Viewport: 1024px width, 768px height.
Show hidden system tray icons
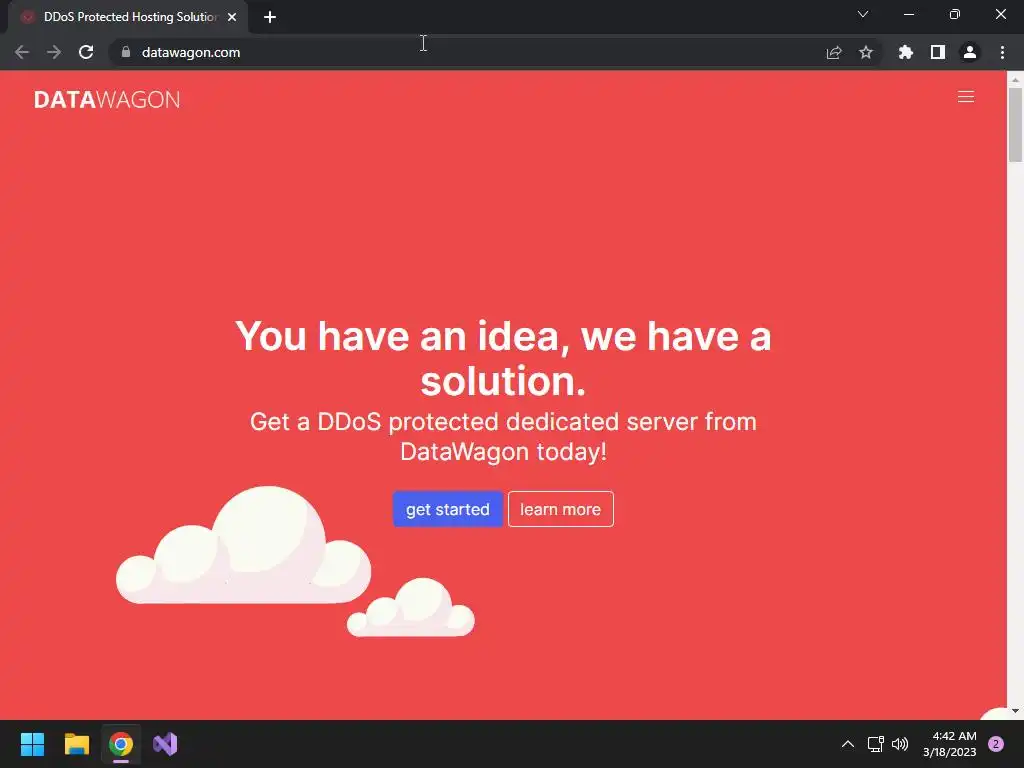point(848,744)
